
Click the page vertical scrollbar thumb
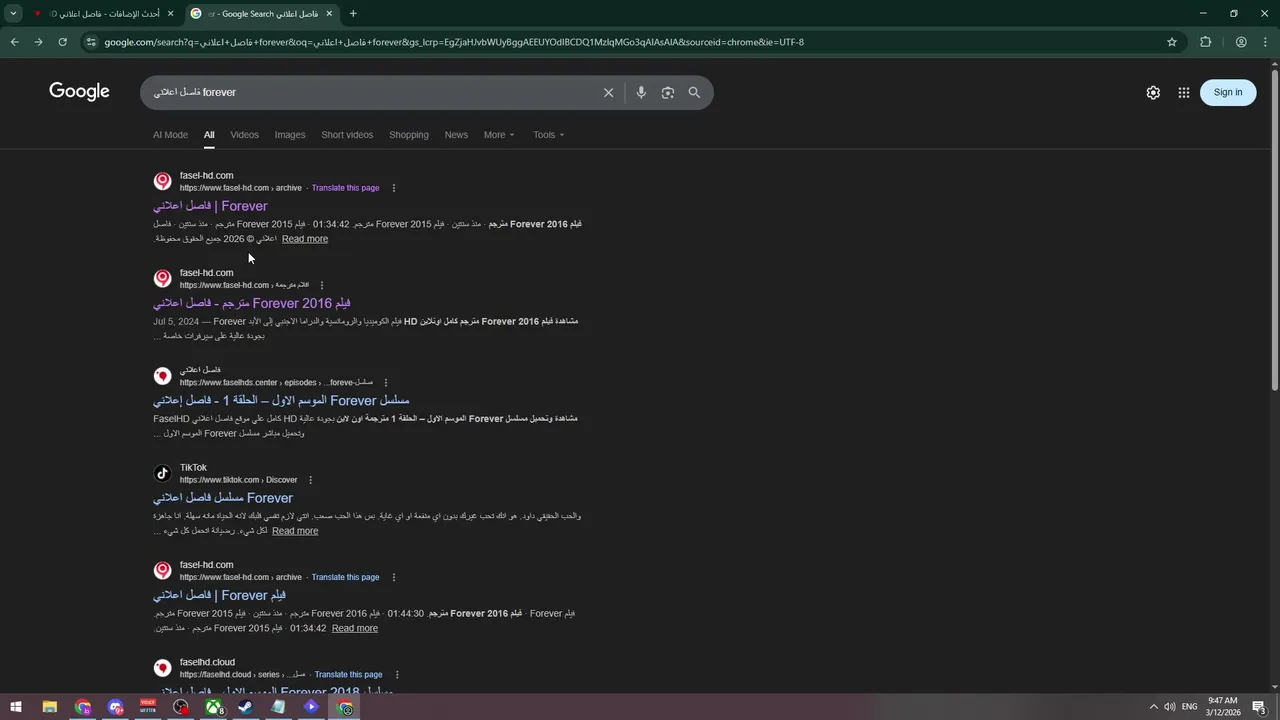tap(1274, 230)
